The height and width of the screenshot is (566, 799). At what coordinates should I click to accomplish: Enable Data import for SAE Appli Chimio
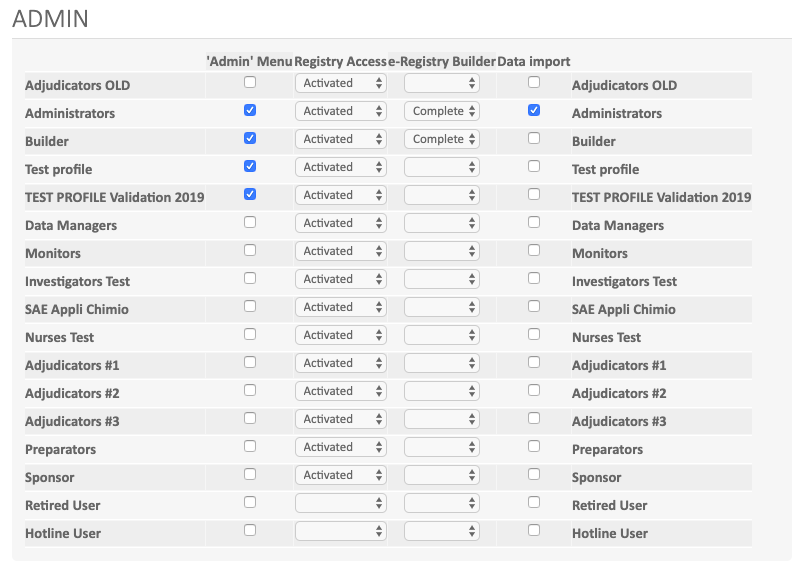[534, 306]
